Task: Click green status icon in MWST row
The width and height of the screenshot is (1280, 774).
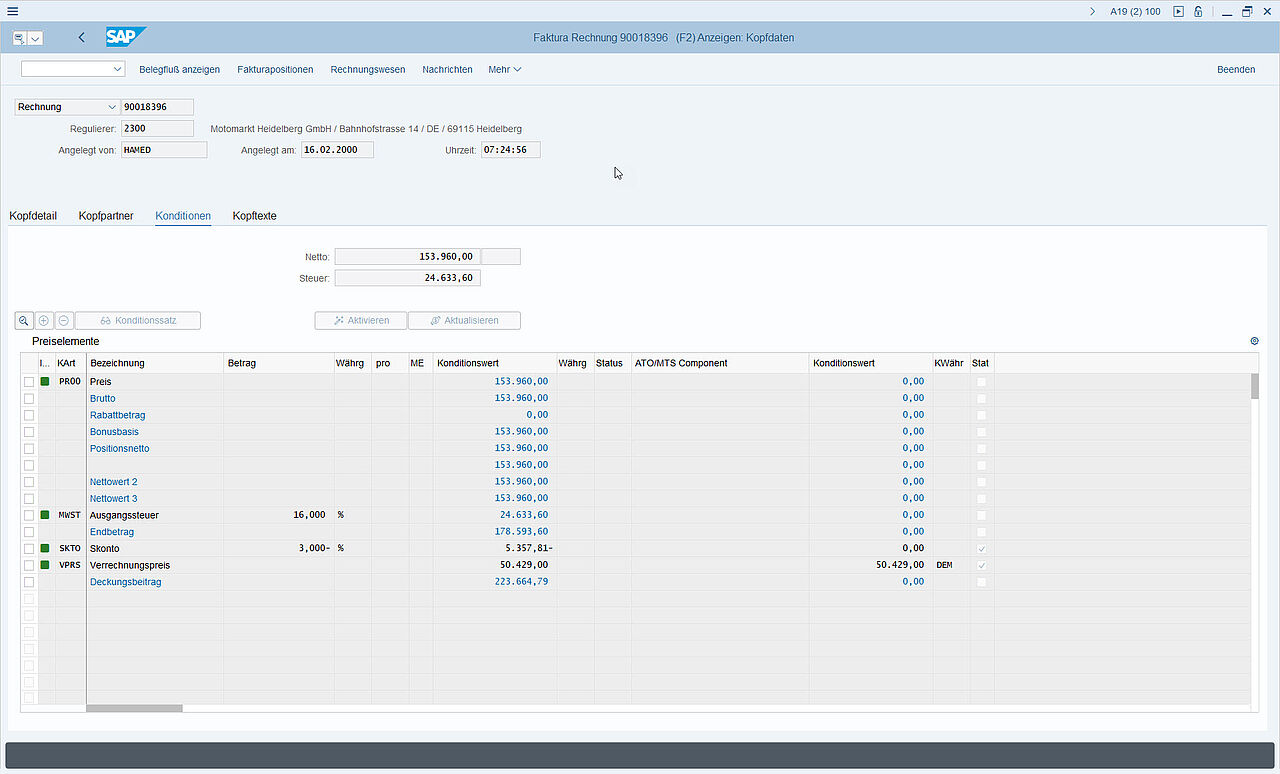Action: (x=45, y=515)
